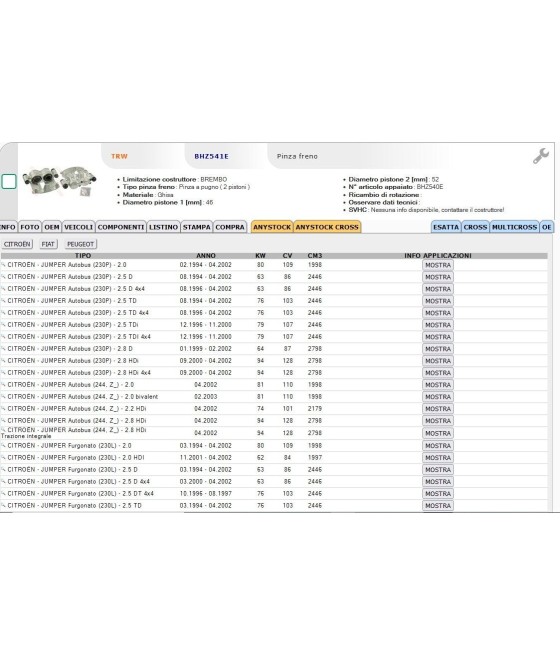Click MOSTRA for Furgonato (230L) 2.5 TD

click(438, 506)
